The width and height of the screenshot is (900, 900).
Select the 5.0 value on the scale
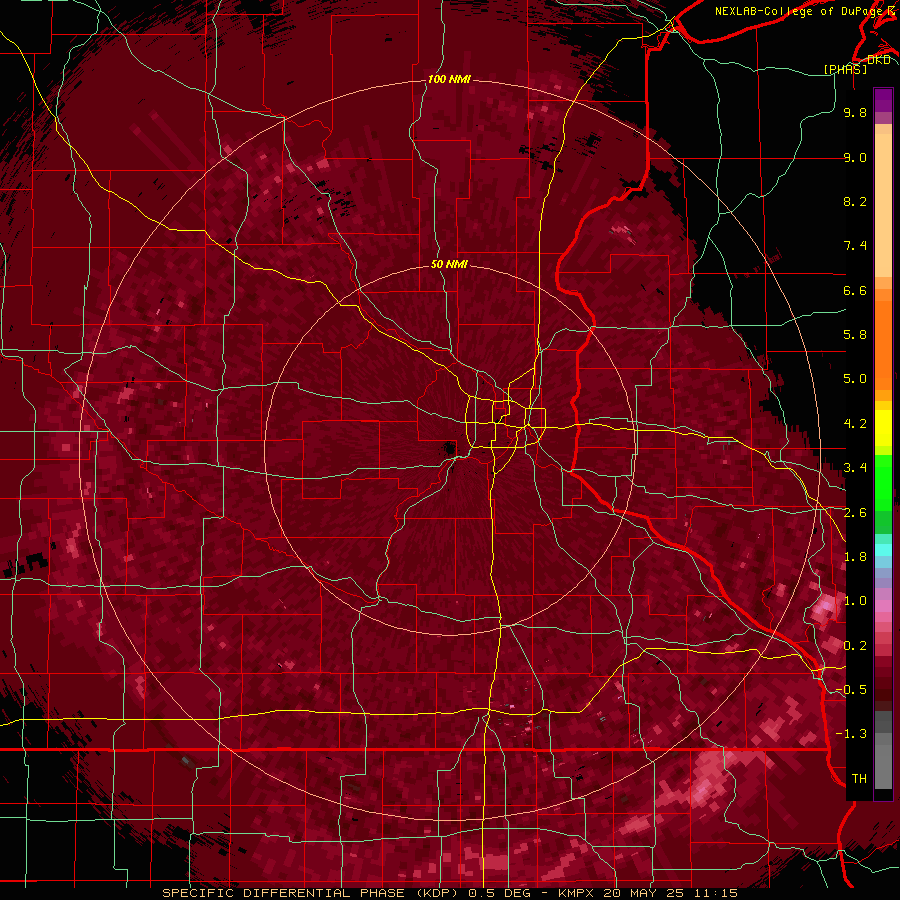click(x=855, y=379)
